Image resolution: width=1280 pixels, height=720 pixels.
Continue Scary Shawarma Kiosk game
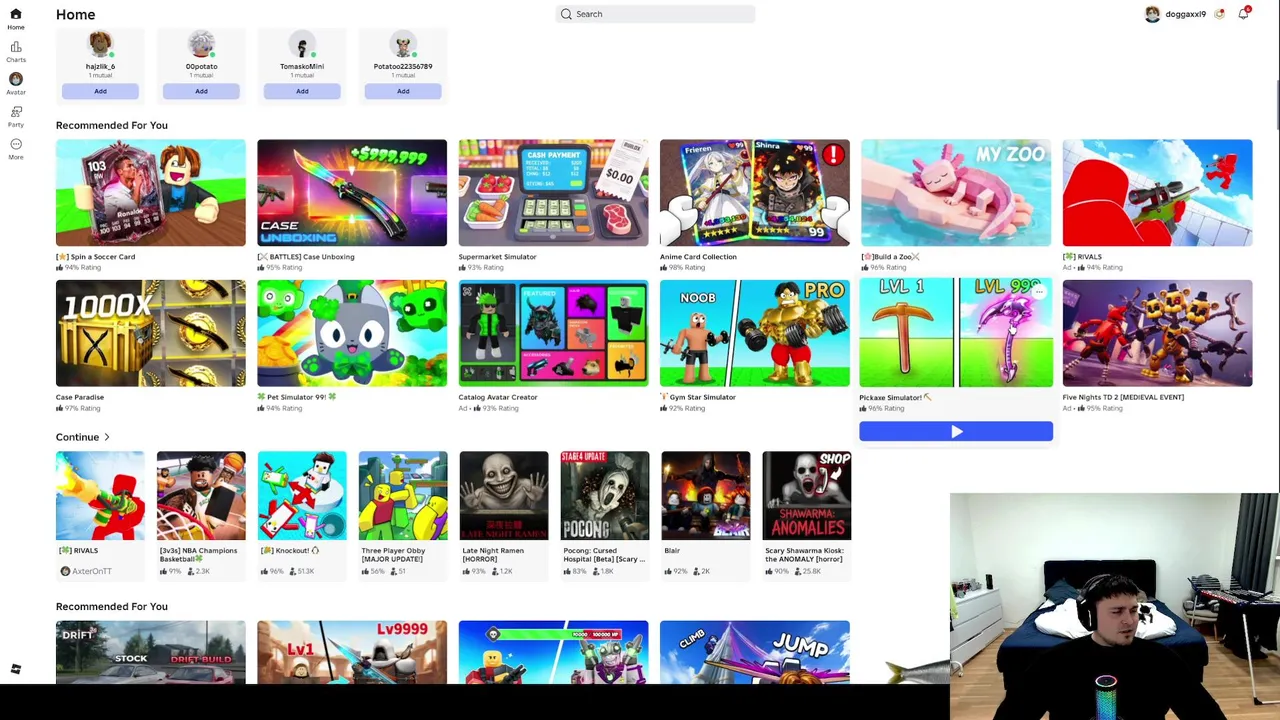[807, 496]
